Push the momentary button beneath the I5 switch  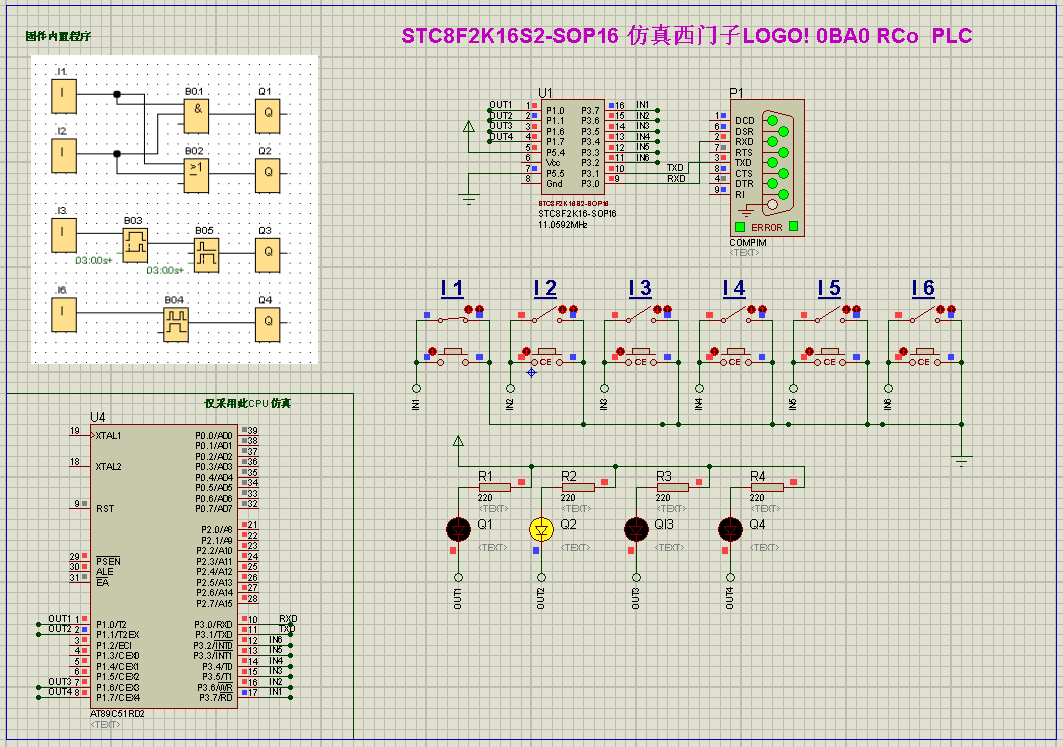[x=830, y=357]
